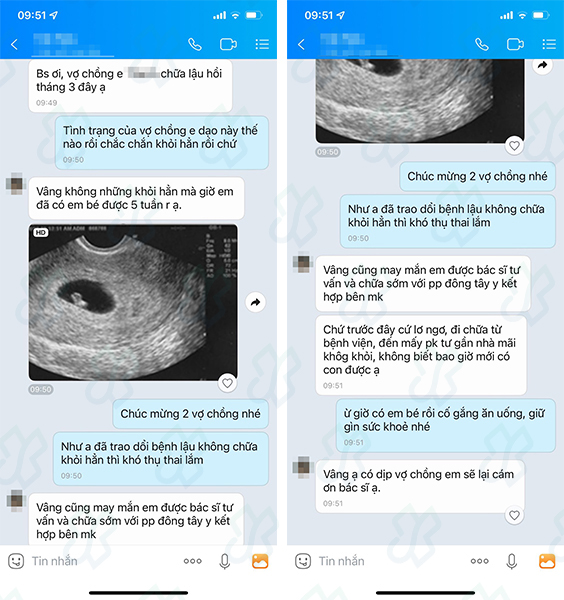
Task: Open photo gallery button in right chat
Action: (x=547, y=561)
